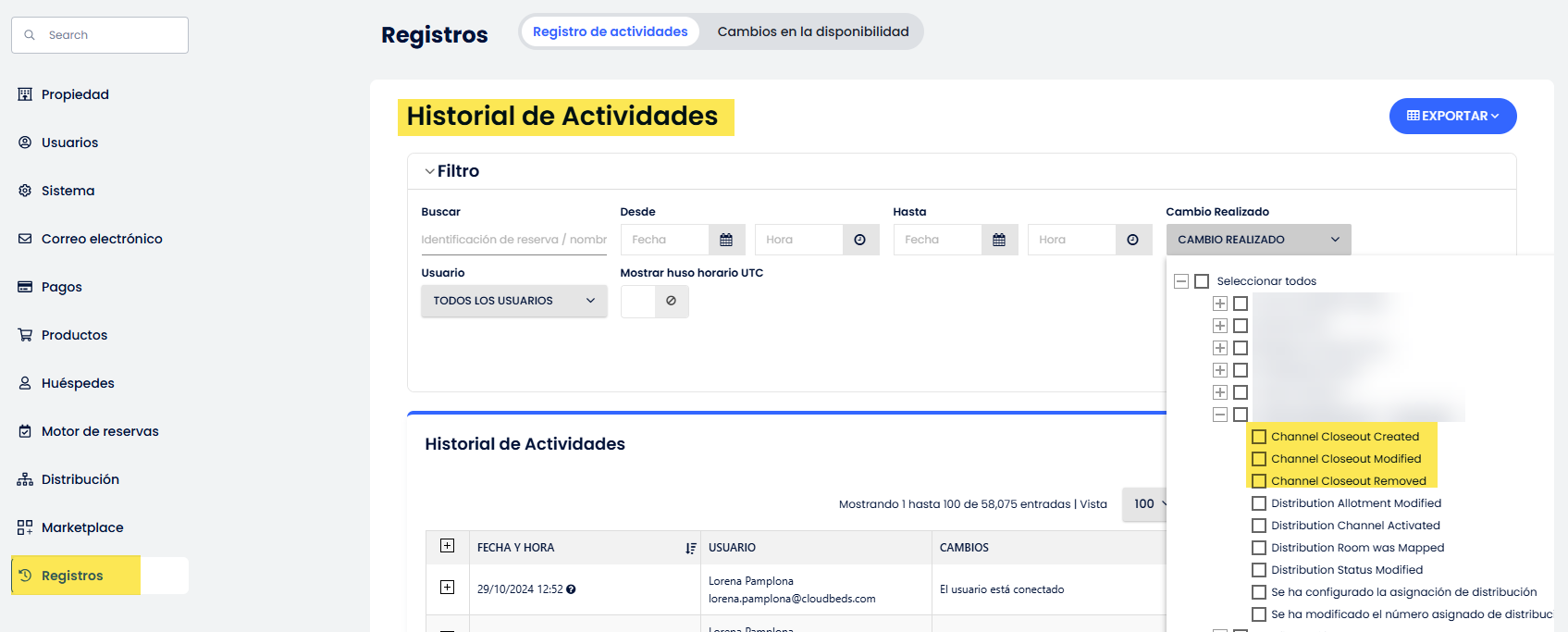Click the Buscar reservation ID input field
The width and height of the screenshot is (1568, 632).
(x=513, y=240)
